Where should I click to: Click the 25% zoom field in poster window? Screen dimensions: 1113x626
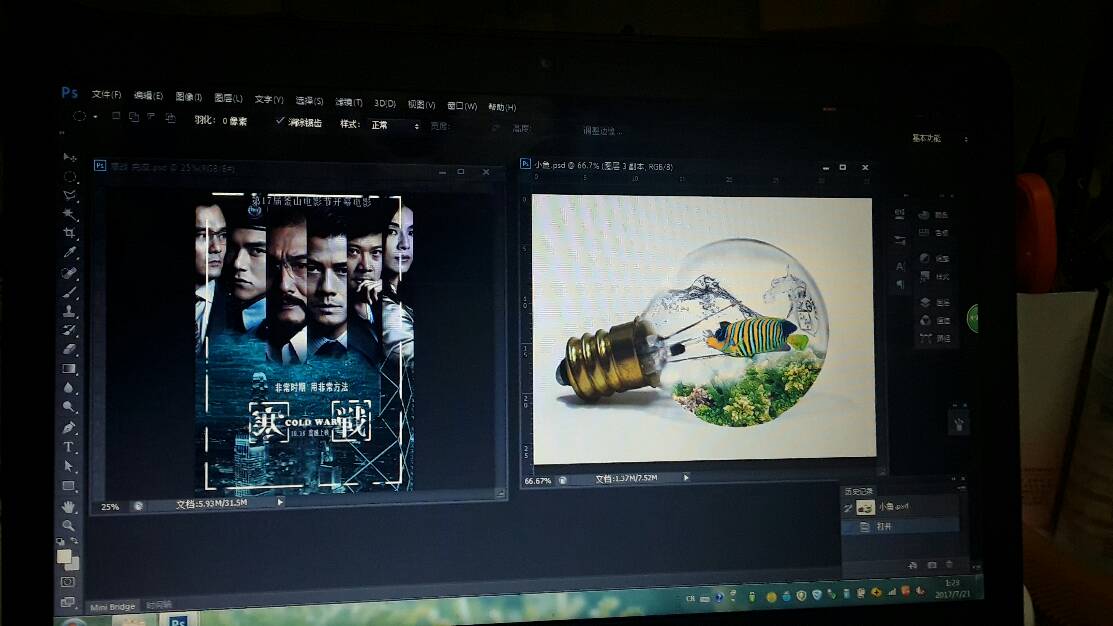110,507
